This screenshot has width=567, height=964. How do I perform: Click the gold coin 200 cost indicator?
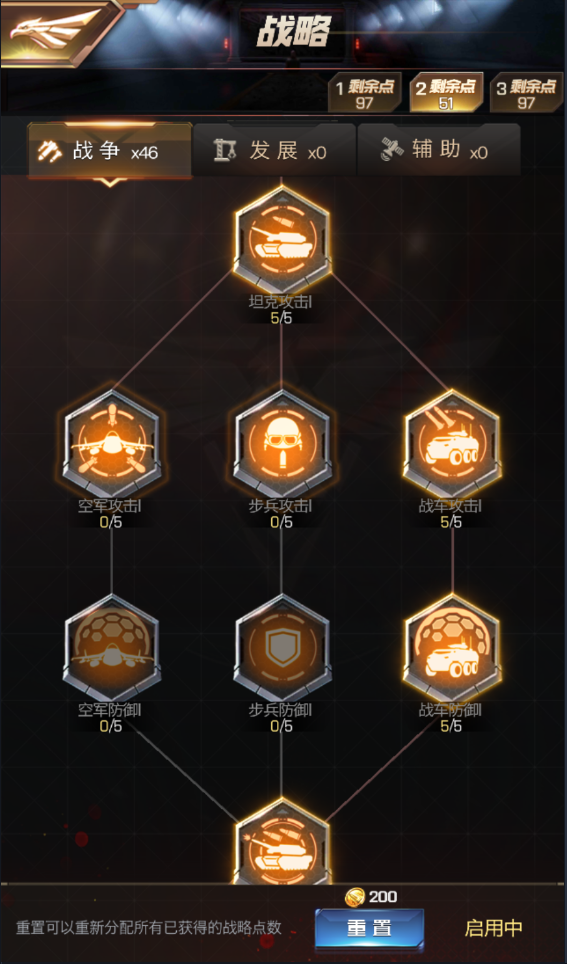click(x=371, y=897)
